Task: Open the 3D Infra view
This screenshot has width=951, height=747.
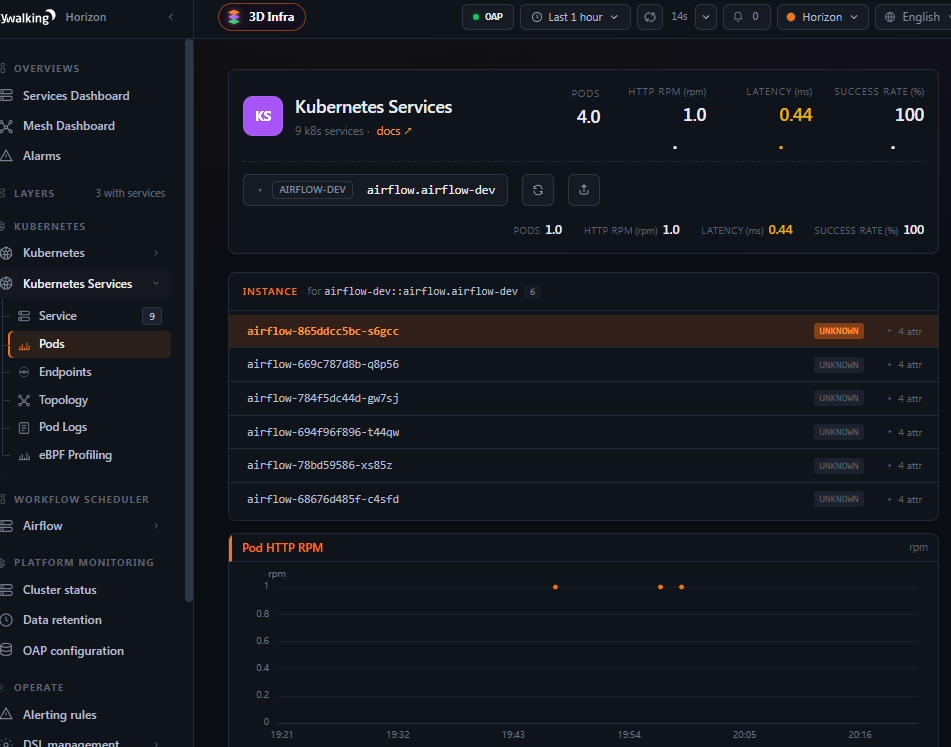Action: tap(262, 17)
